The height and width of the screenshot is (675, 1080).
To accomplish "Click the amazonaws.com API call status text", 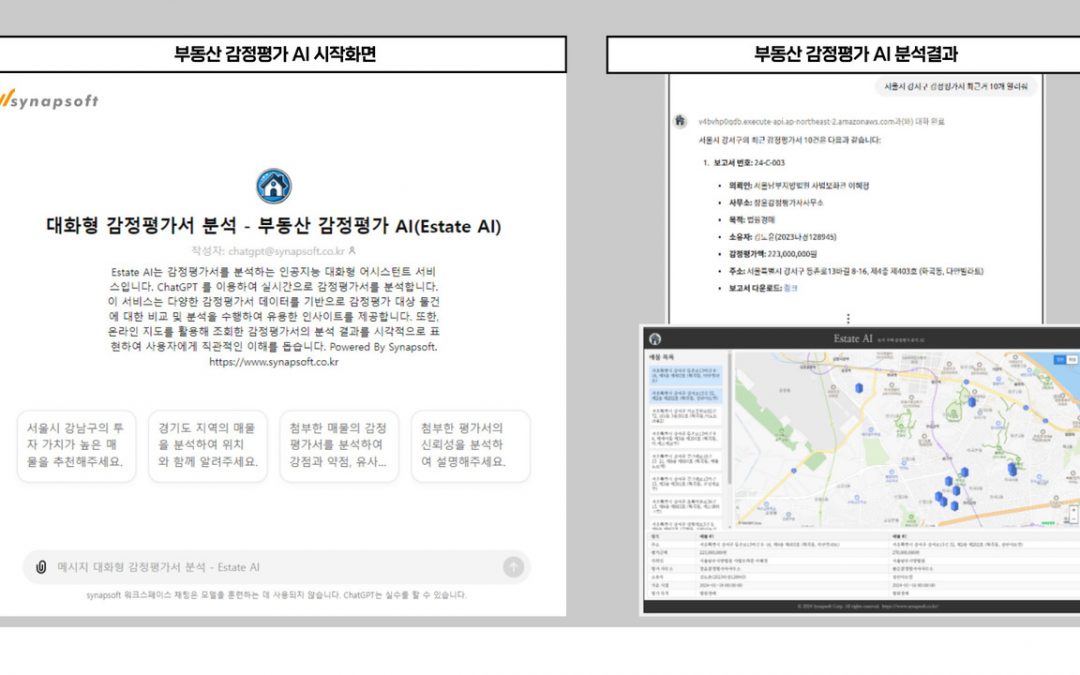I will (x=821, y=121).
